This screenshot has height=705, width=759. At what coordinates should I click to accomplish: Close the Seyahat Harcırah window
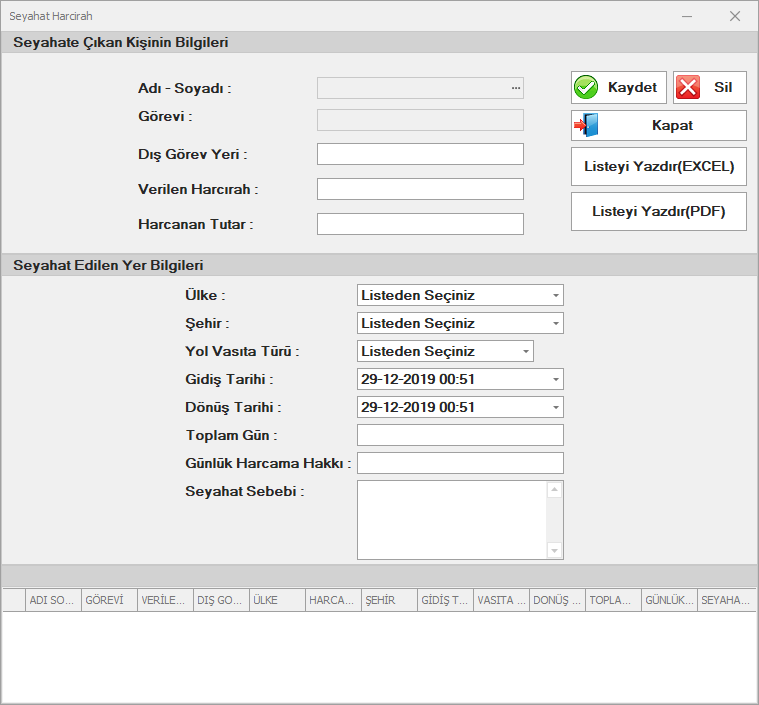tap(735, 16)
